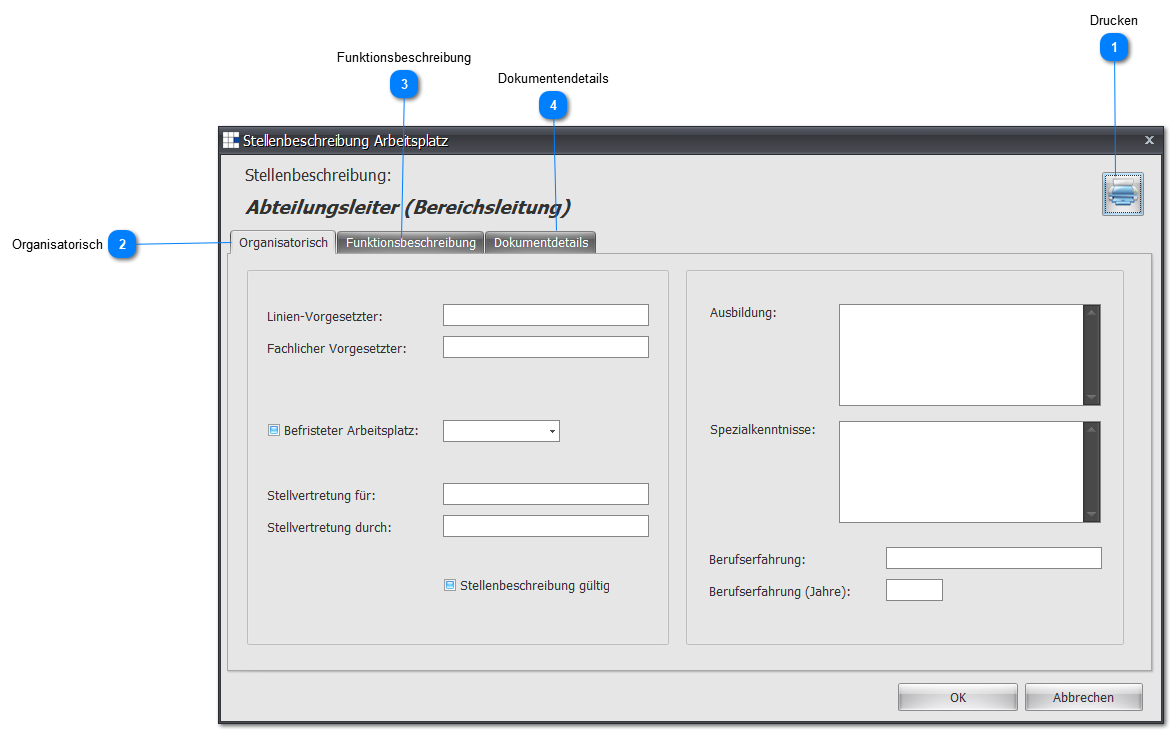Toggle the Befristeter Arbeitsplatz checkbox
Screen dimensions: 1173x733
point(274,430)
